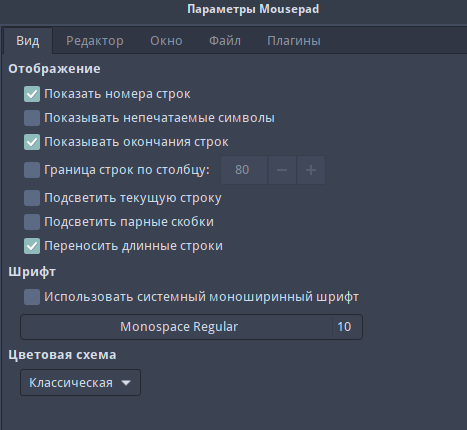Switch to the Файл tab
This screenshot has height=430, width=467.
tap(225, 41)
